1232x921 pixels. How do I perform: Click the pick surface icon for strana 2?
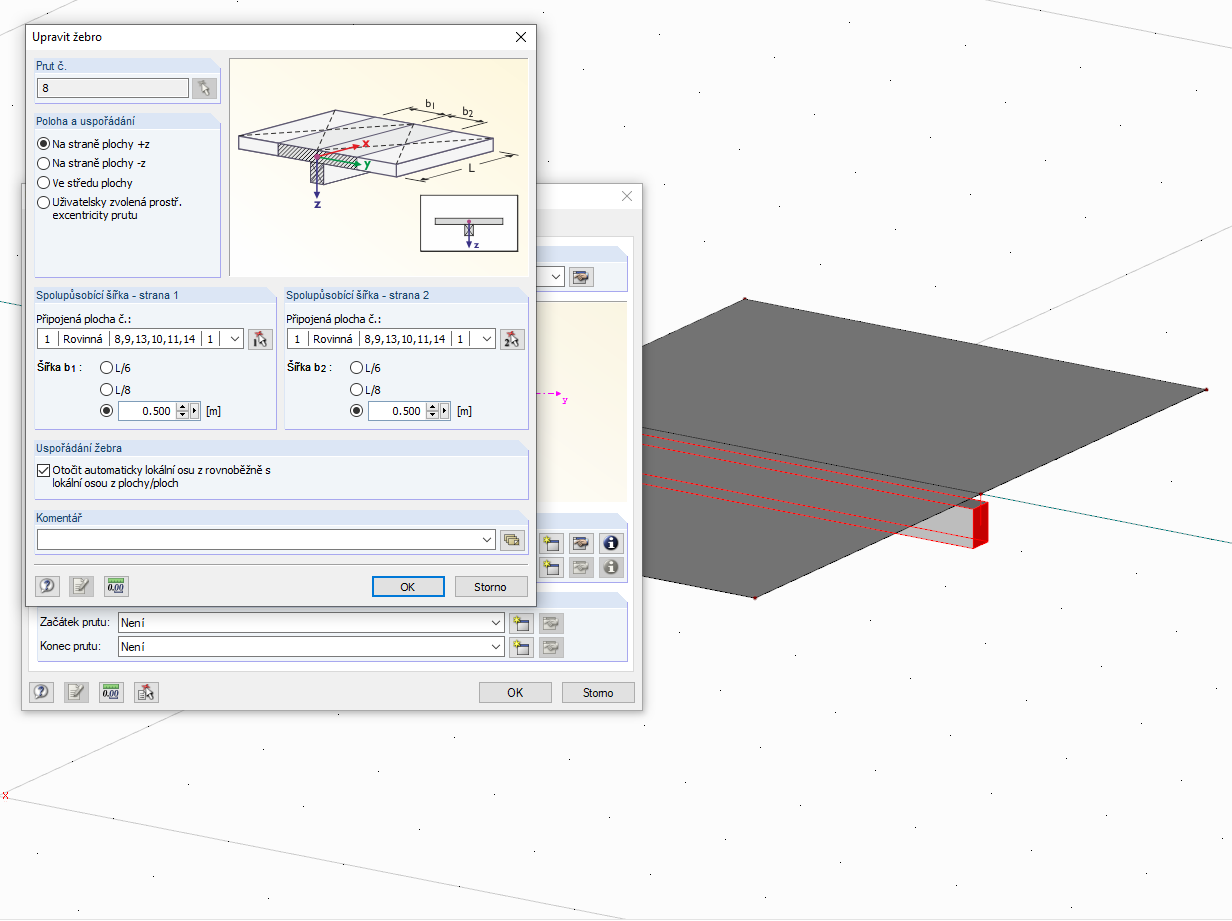tap(512, 339)
